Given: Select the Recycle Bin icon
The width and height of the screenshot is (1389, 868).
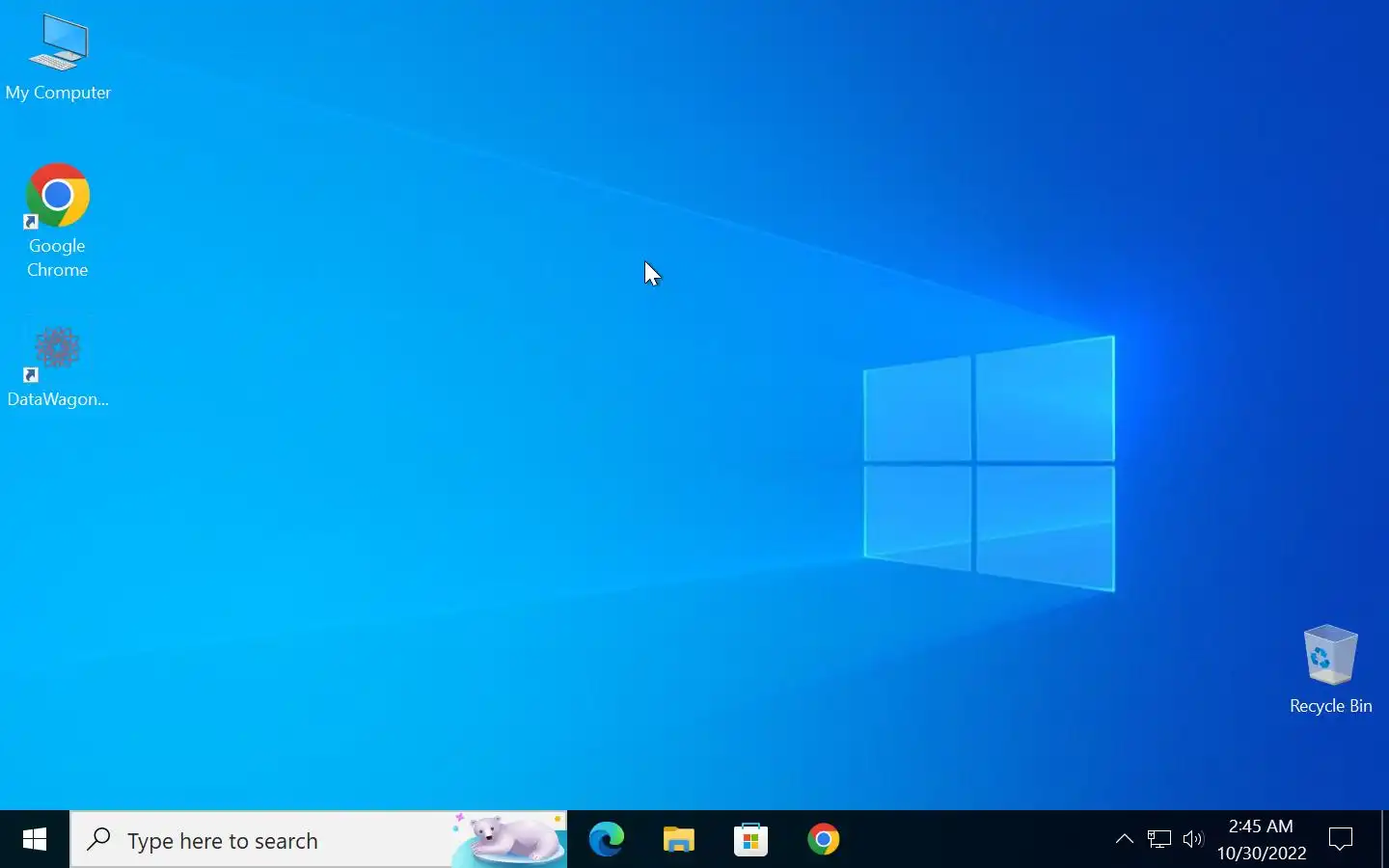Looking at the screenshot, I should pyautogui.click(x=1330, y=669).
